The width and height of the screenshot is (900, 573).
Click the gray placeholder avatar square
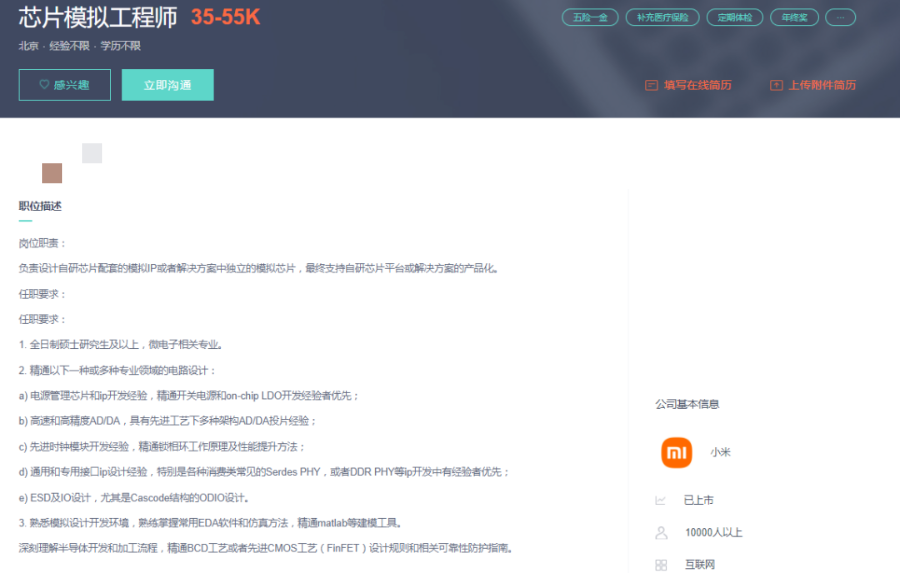(92, 153)
